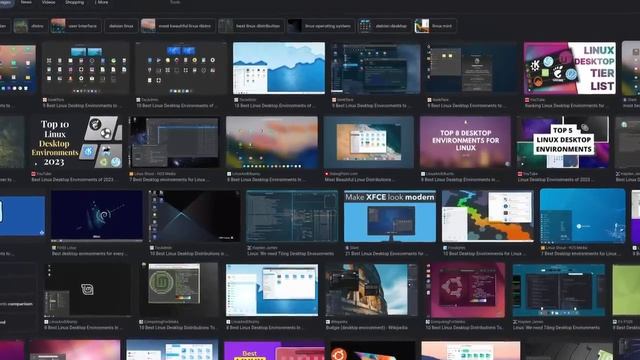Open the 'Make XFCE look modern' thumbnail
This screenshot has height=360, width=640.
[x=390, y=216]
